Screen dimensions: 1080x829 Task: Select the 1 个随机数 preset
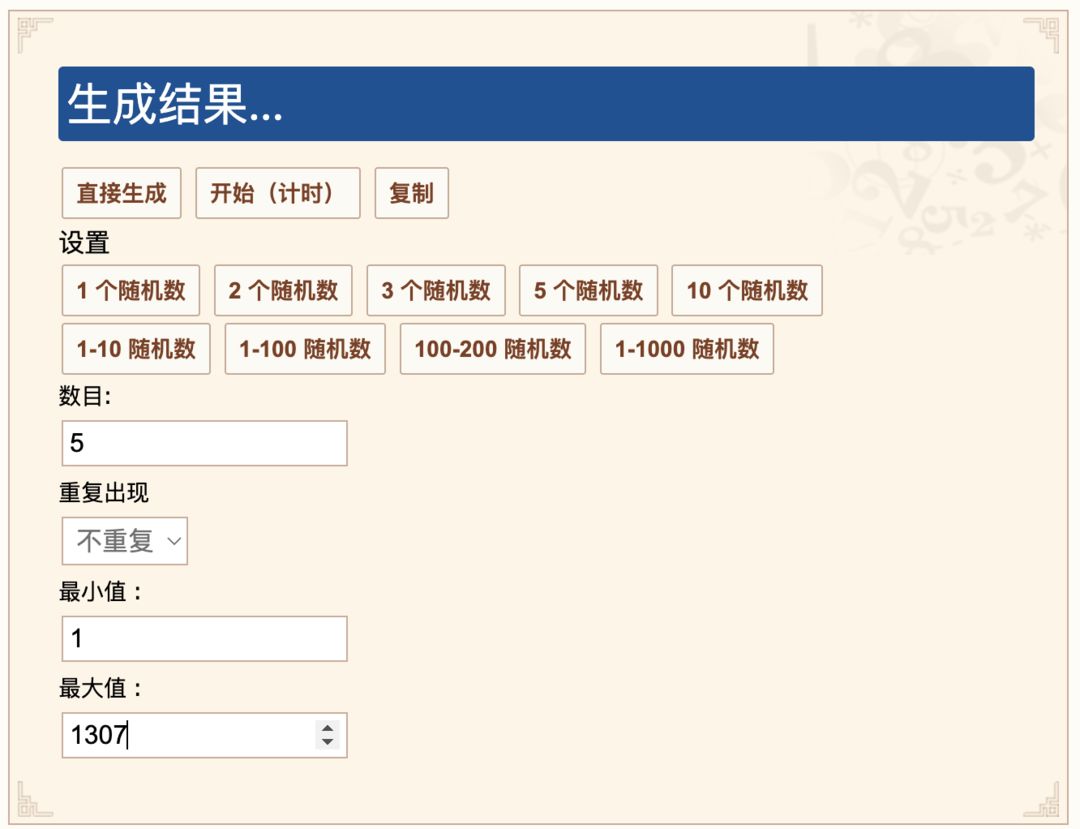coord(131,290)
